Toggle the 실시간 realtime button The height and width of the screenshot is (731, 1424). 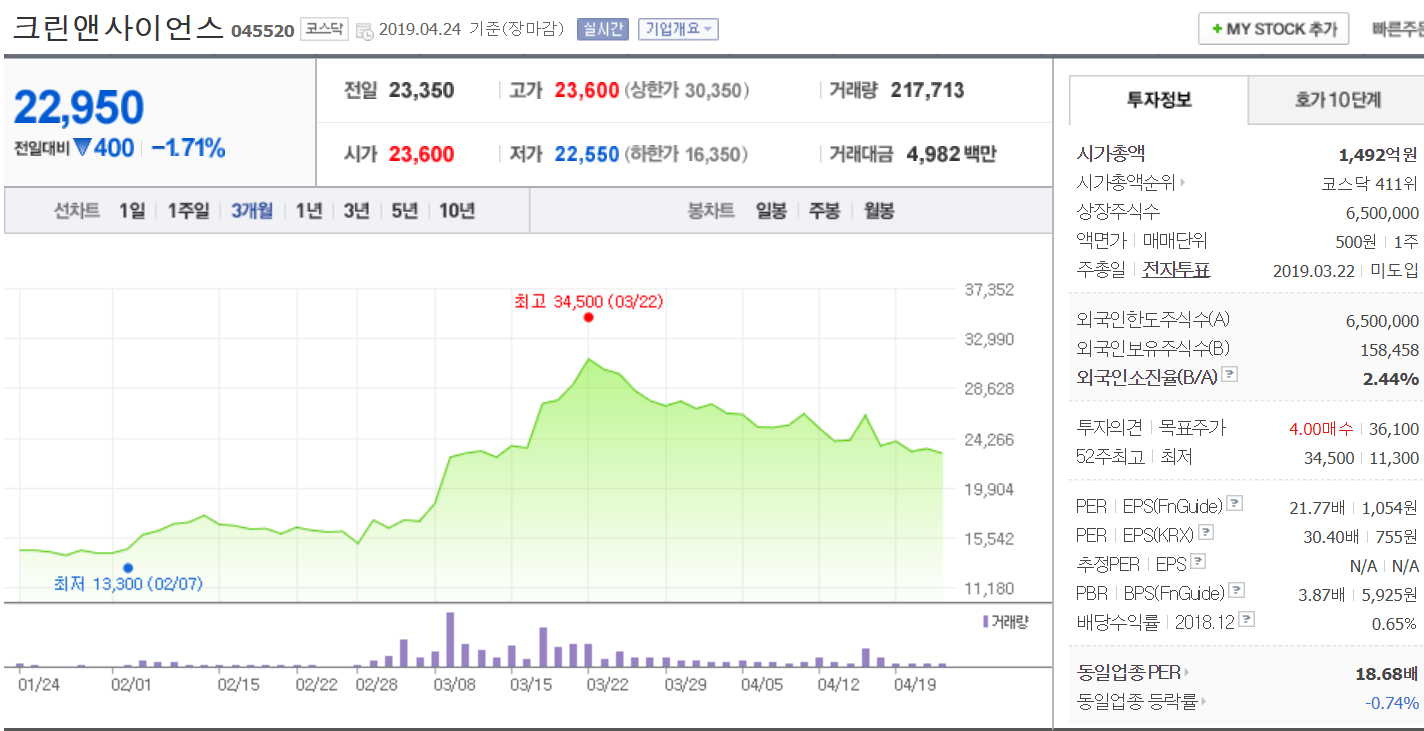pyautogui.click(x=603, y=29)
